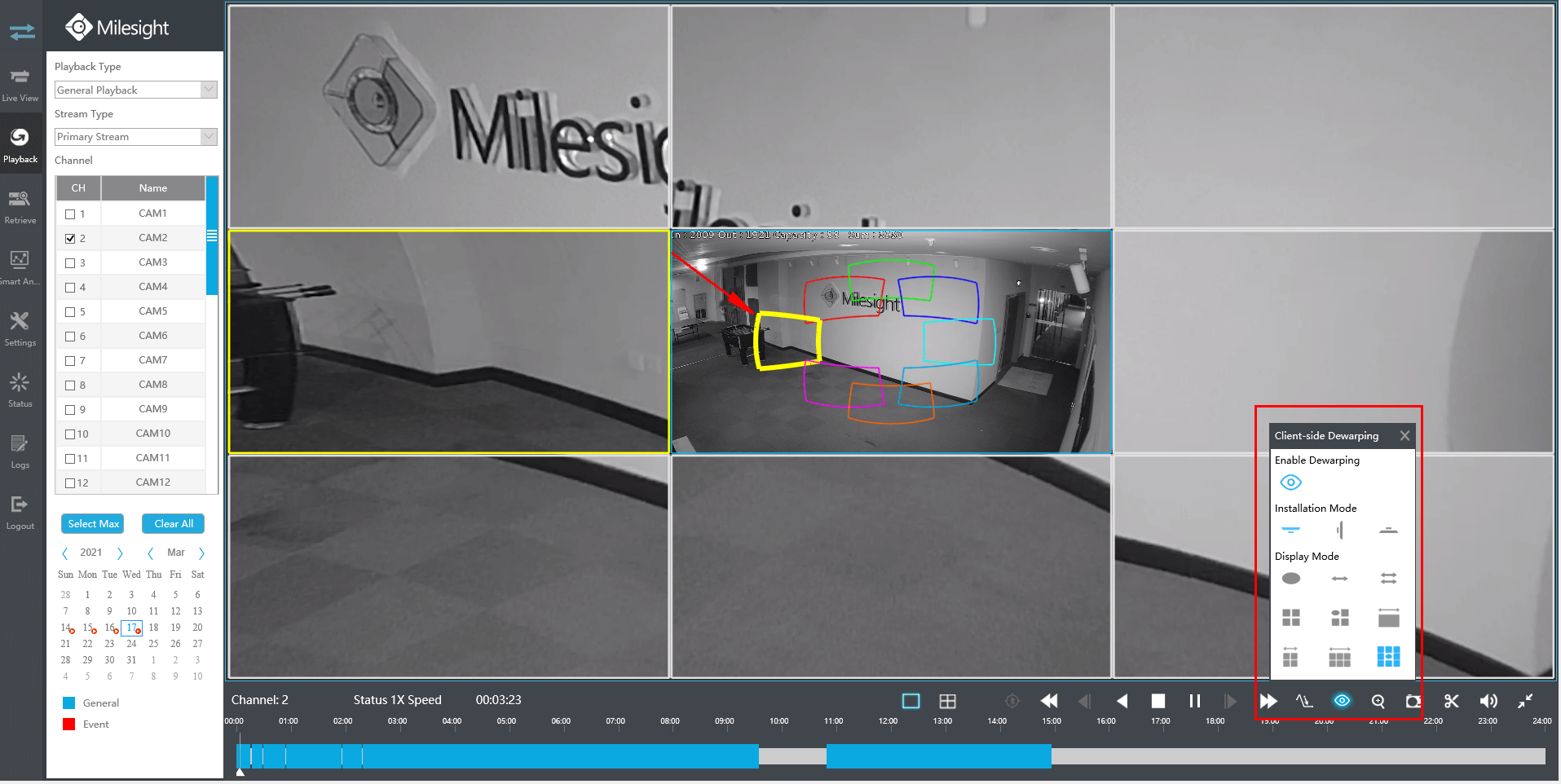Check the CAM3 channel checkbox
Image resolution: width=1561 pixels, height=784 pixels.
[70, 263]
